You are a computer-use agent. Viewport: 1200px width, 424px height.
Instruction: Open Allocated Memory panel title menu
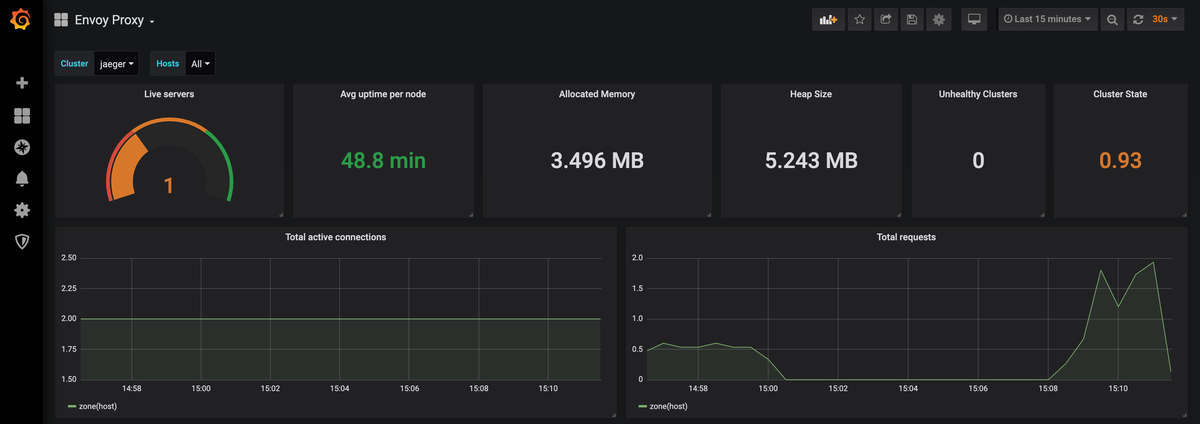597,94
